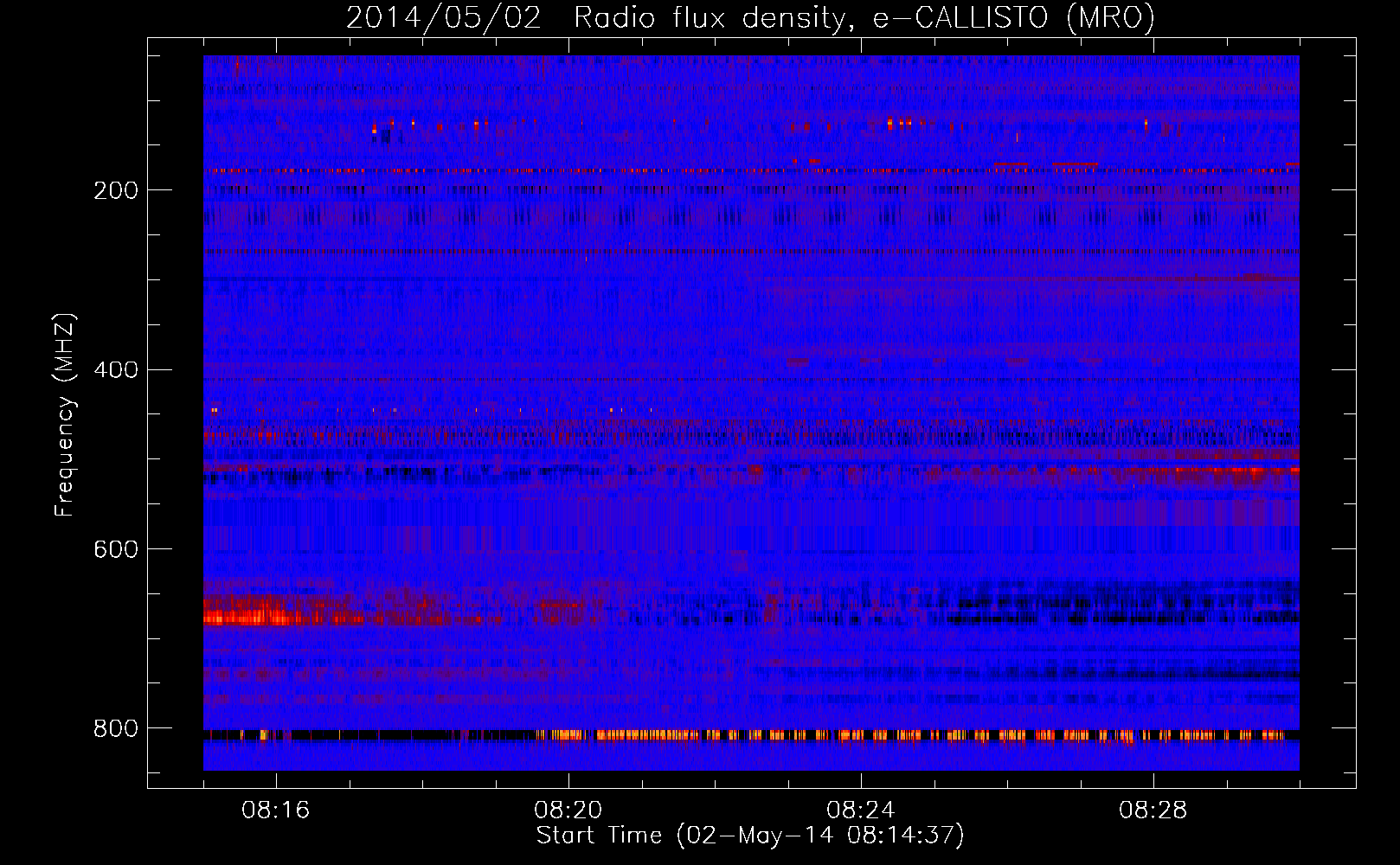Image resolution: width=1400 pixels, height=865 pixels.
Task: Click the 08:20 time tick label
Action: pyautogui.click(x=568, y=811)
